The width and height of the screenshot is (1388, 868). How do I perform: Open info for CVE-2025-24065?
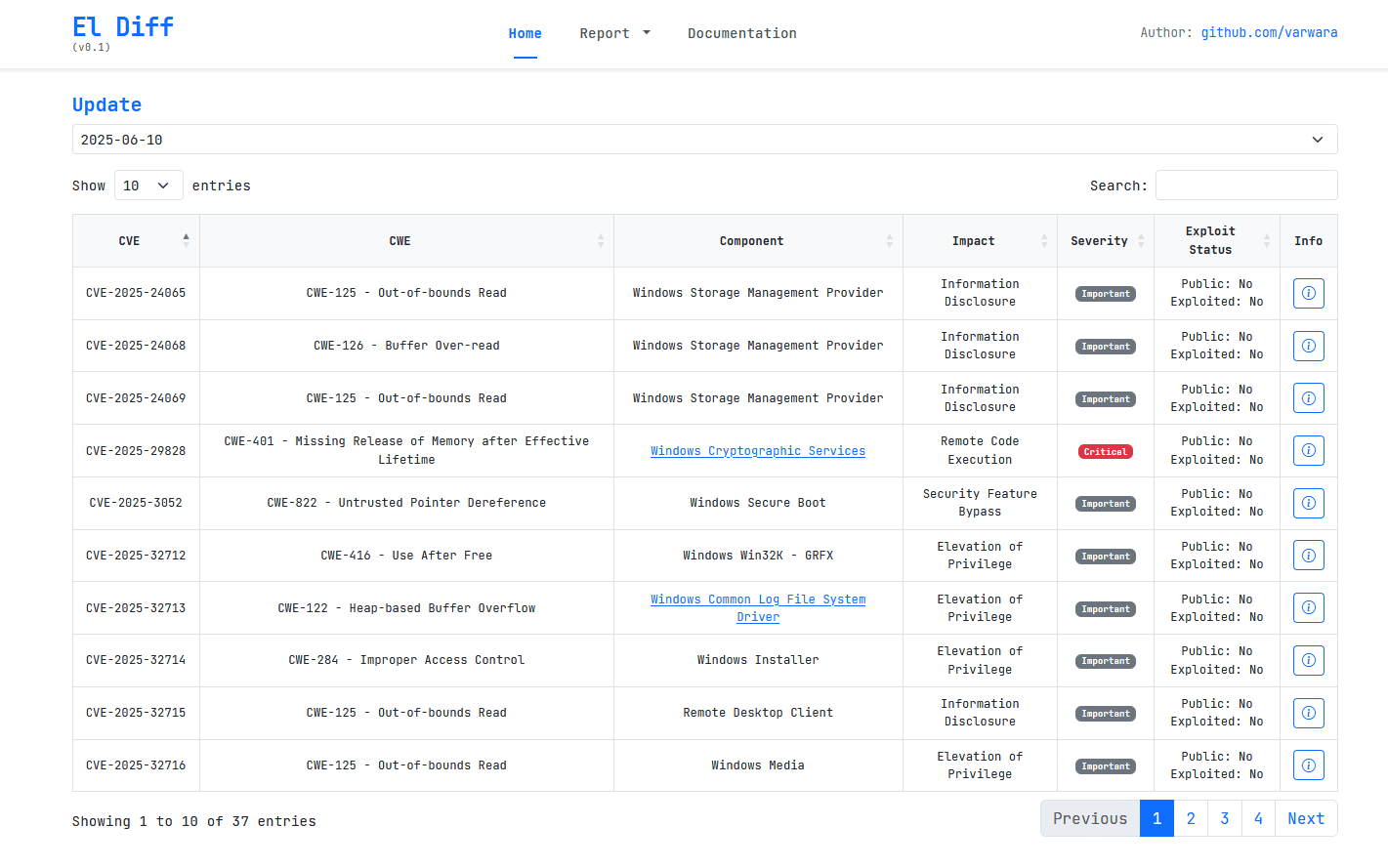coord(1308,293)
